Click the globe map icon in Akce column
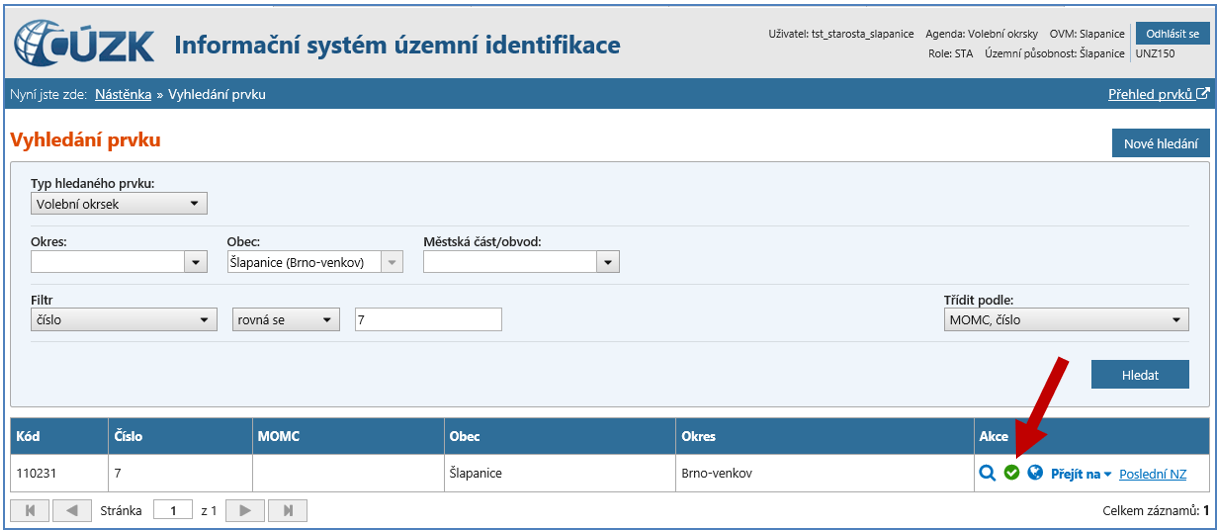The image size is (1220, 532). coord(1035,473)
